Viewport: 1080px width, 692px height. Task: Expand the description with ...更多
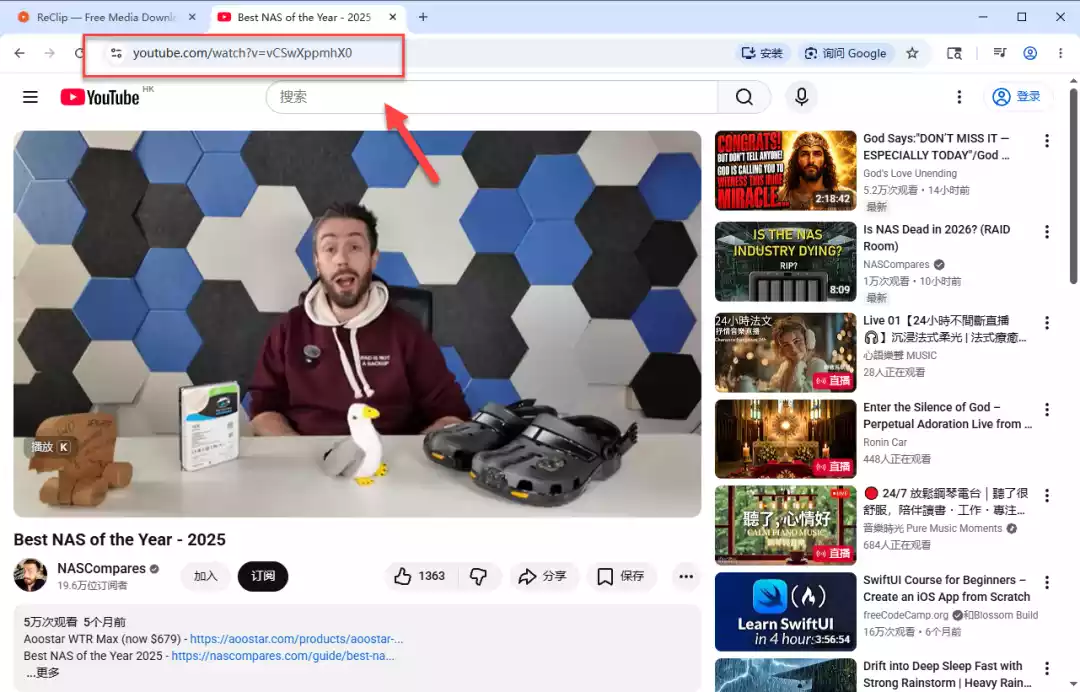coord(43,673)
